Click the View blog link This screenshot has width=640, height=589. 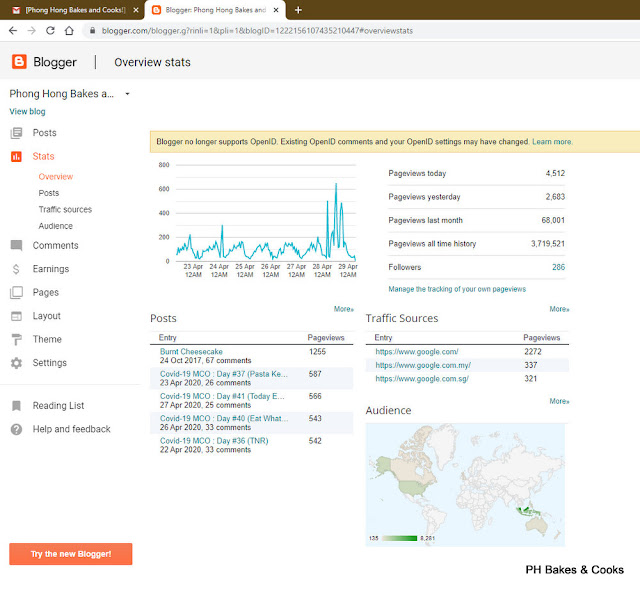click(27, 111)
